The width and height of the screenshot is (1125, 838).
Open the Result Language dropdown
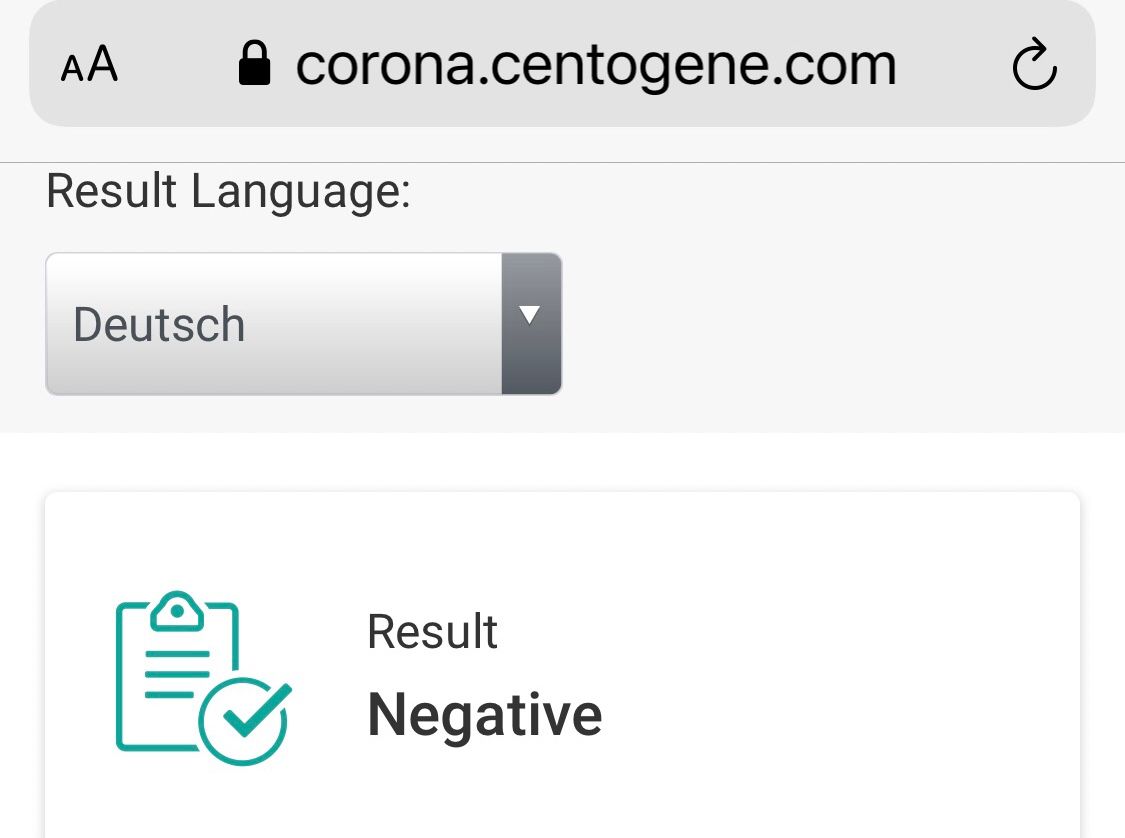coord(303,324)
